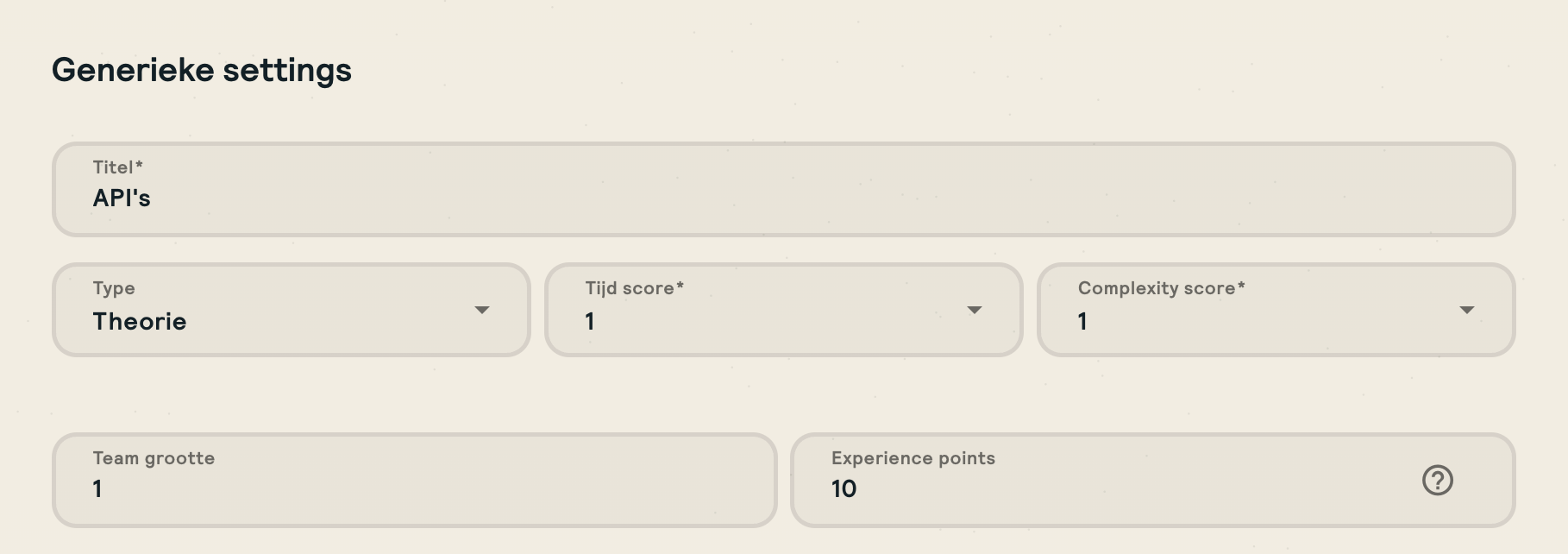Click the Experience points help question-mark icon
The width and height of the screenshot is (1568, 554).
(1437, 481)
